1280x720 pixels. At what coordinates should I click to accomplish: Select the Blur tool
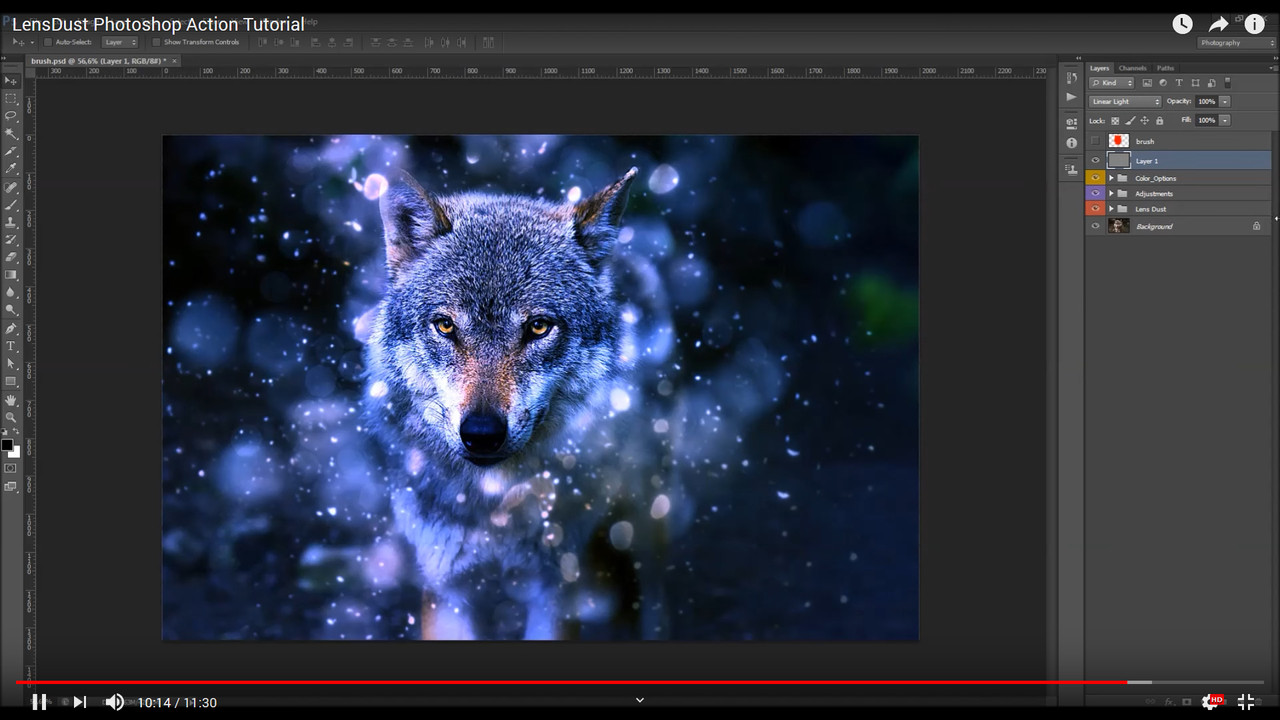(11, 293)
